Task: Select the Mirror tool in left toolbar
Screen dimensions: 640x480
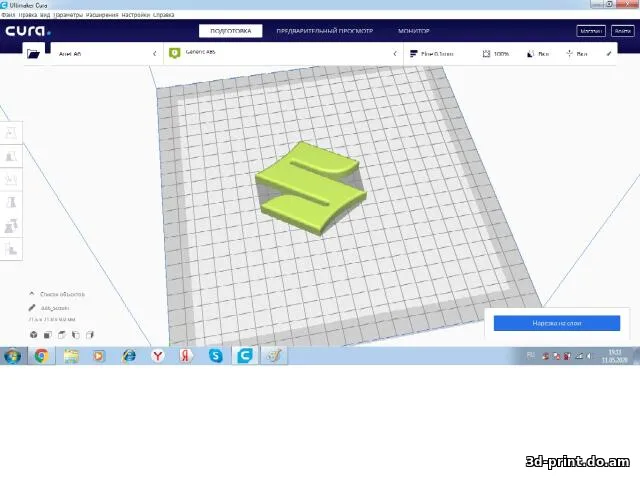Action: [11, 202]
